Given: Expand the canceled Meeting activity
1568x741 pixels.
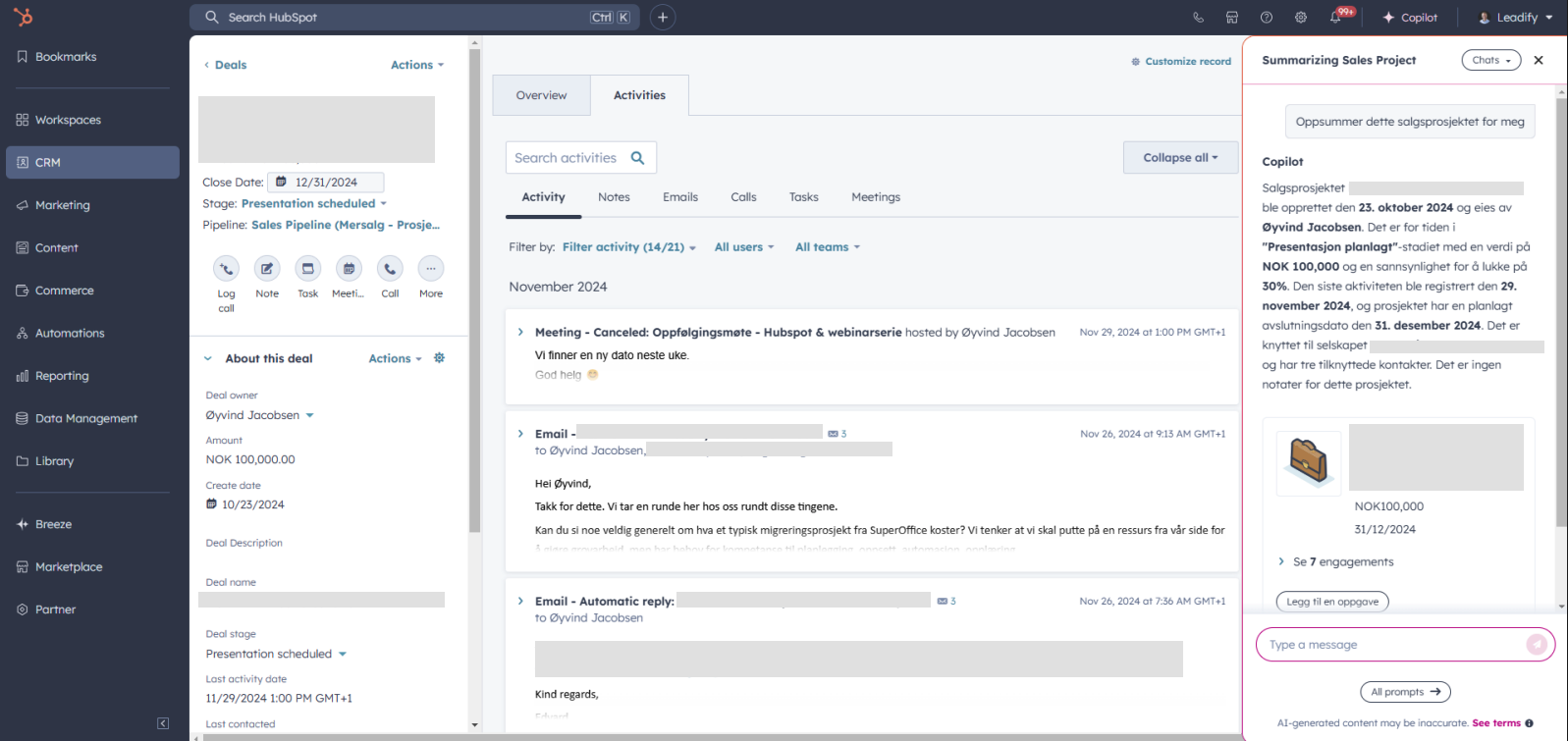Looking at the screenshot, I should pos(520,333).
